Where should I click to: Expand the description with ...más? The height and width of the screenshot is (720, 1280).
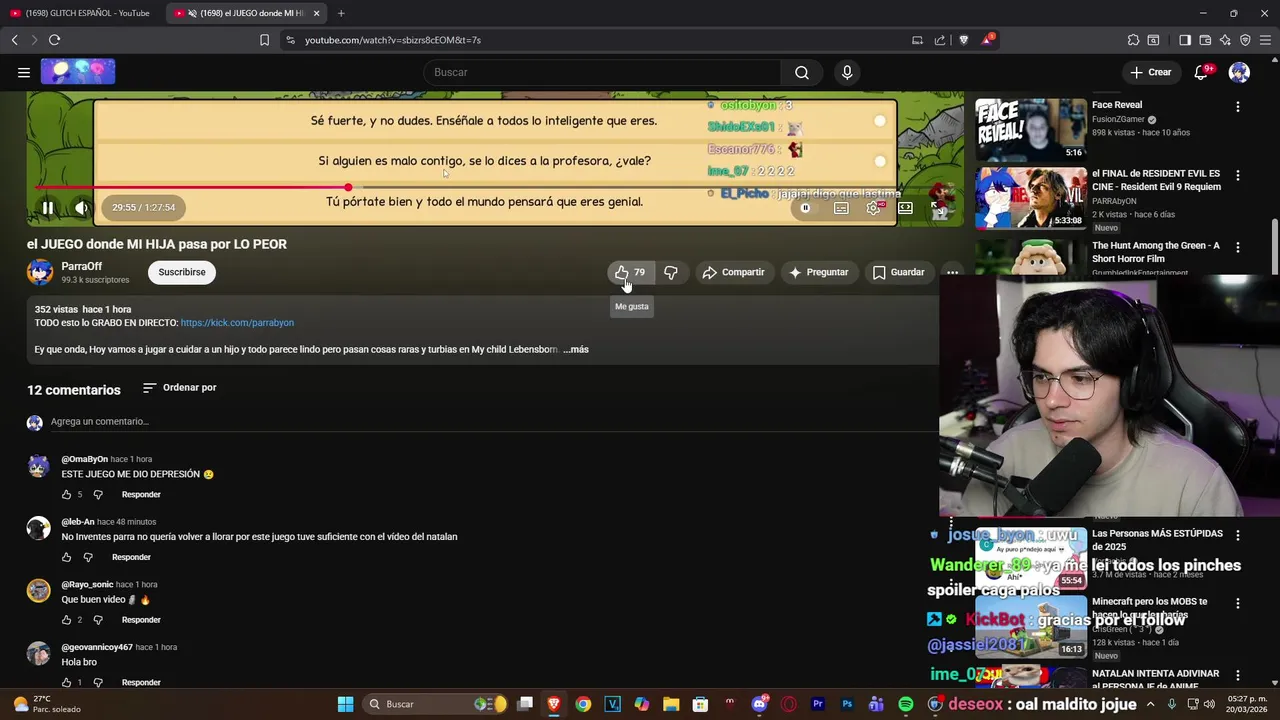[576, 349]
